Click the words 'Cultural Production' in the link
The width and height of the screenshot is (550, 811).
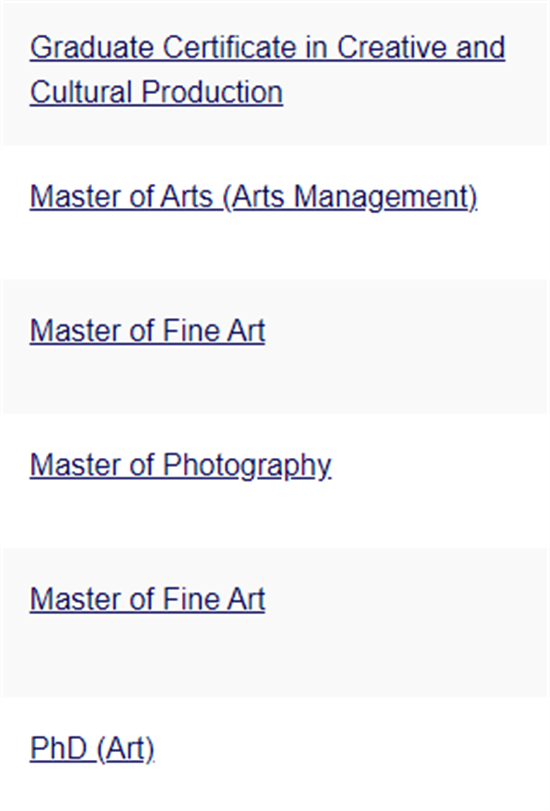click(156, 92)
